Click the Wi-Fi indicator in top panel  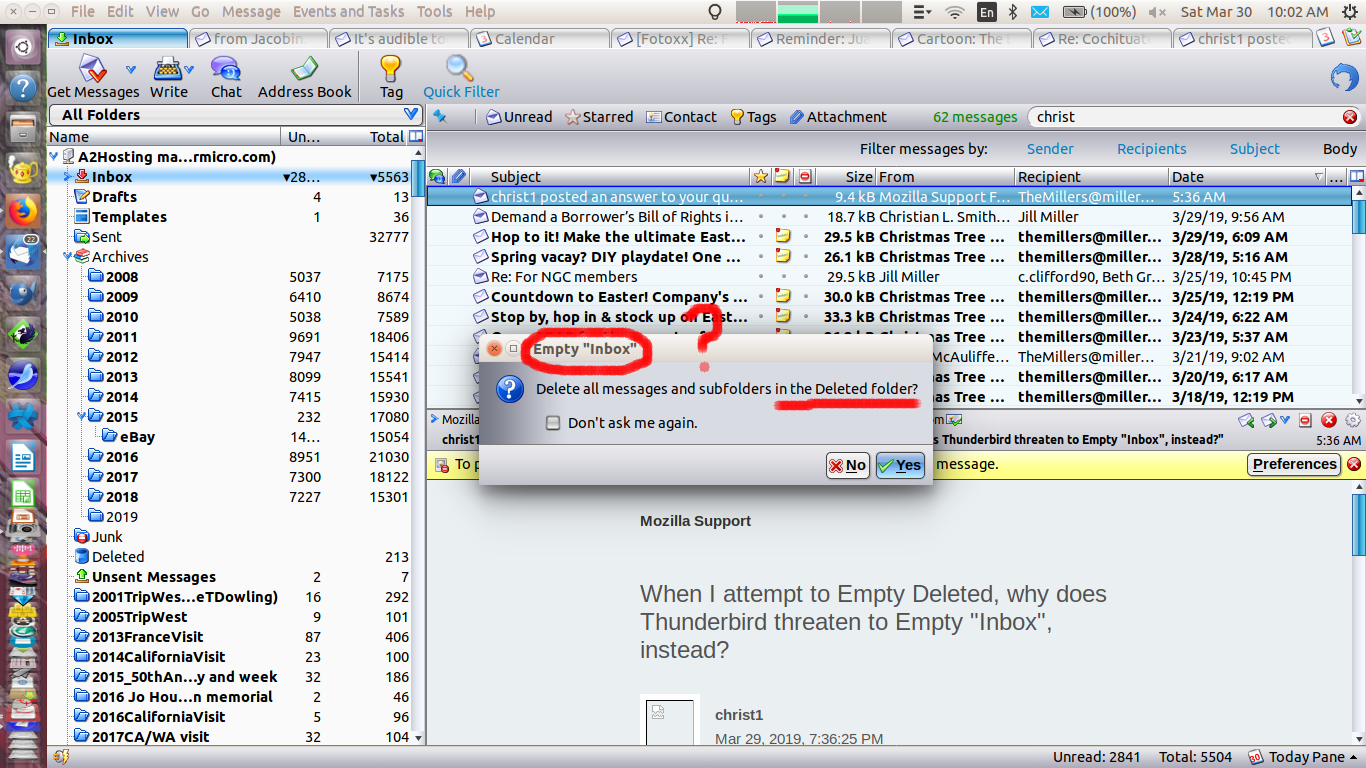click(955, 12)
